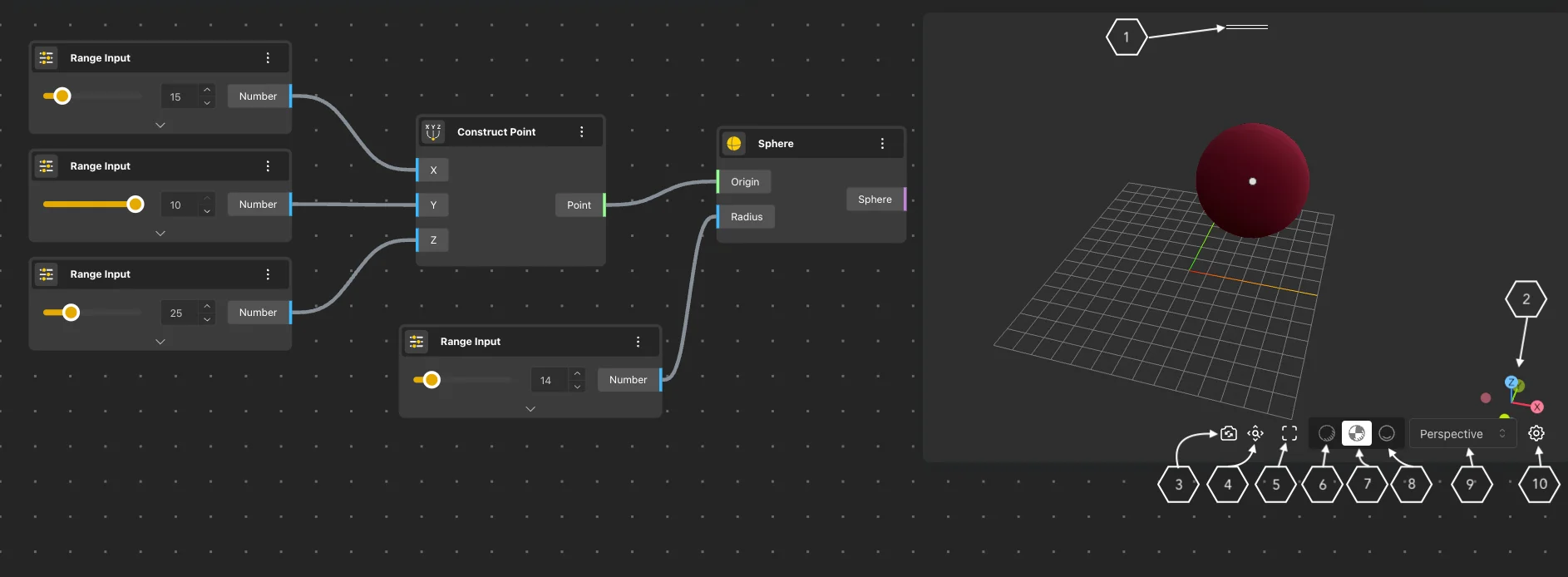The height and width of the screenshot is (577, 1568).
Task: Click the Construct Point XYZ icon
Action: point(433,132)
